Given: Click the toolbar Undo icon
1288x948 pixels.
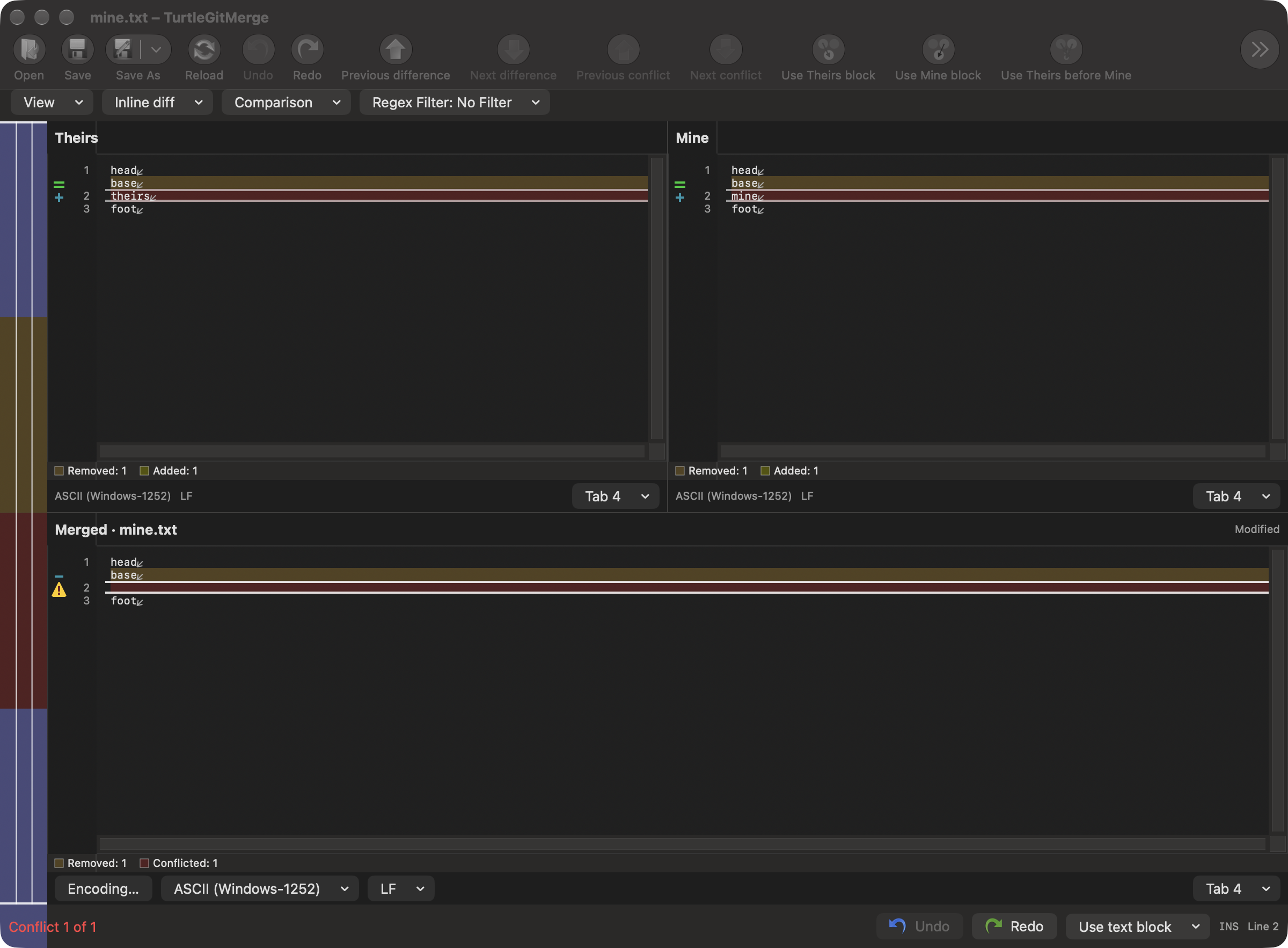Looking at the screenshot, I should 258,49.
